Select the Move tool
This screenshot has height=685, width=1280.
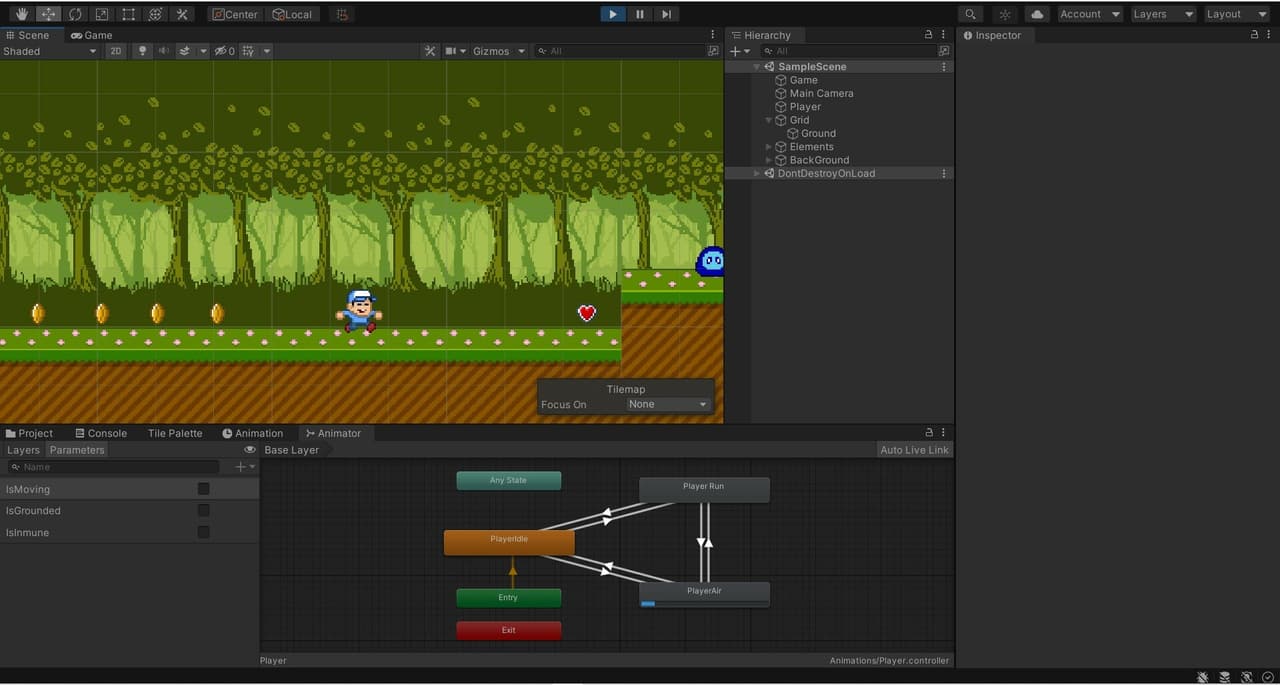[48, 14]
